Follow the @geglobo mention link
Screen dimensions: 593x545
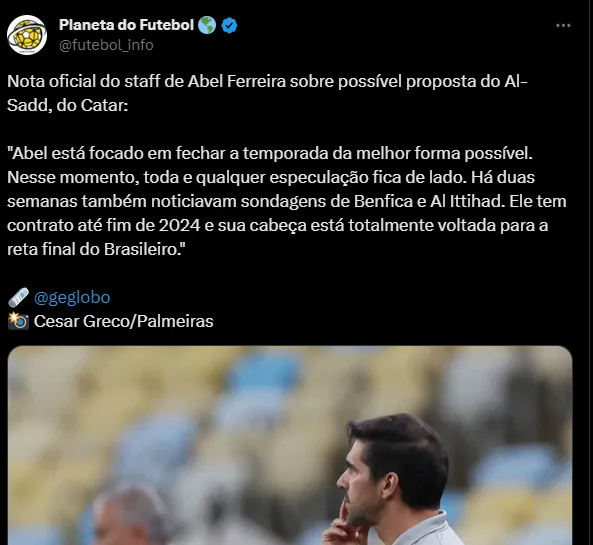72,297
